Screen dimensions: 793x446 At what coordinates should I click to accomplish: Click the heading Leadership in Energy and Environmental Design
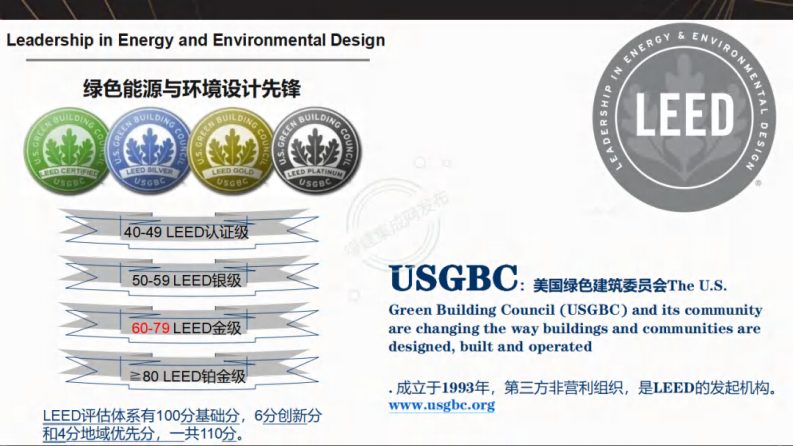196,40
